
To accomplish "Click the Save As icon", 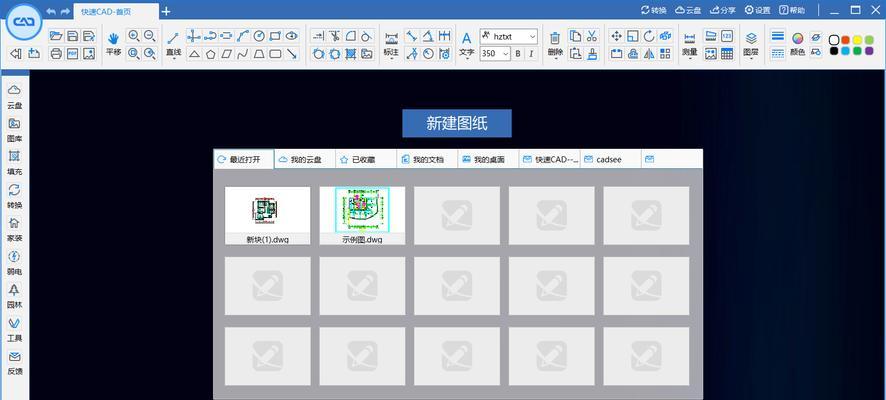I will (x=89, y=36).
